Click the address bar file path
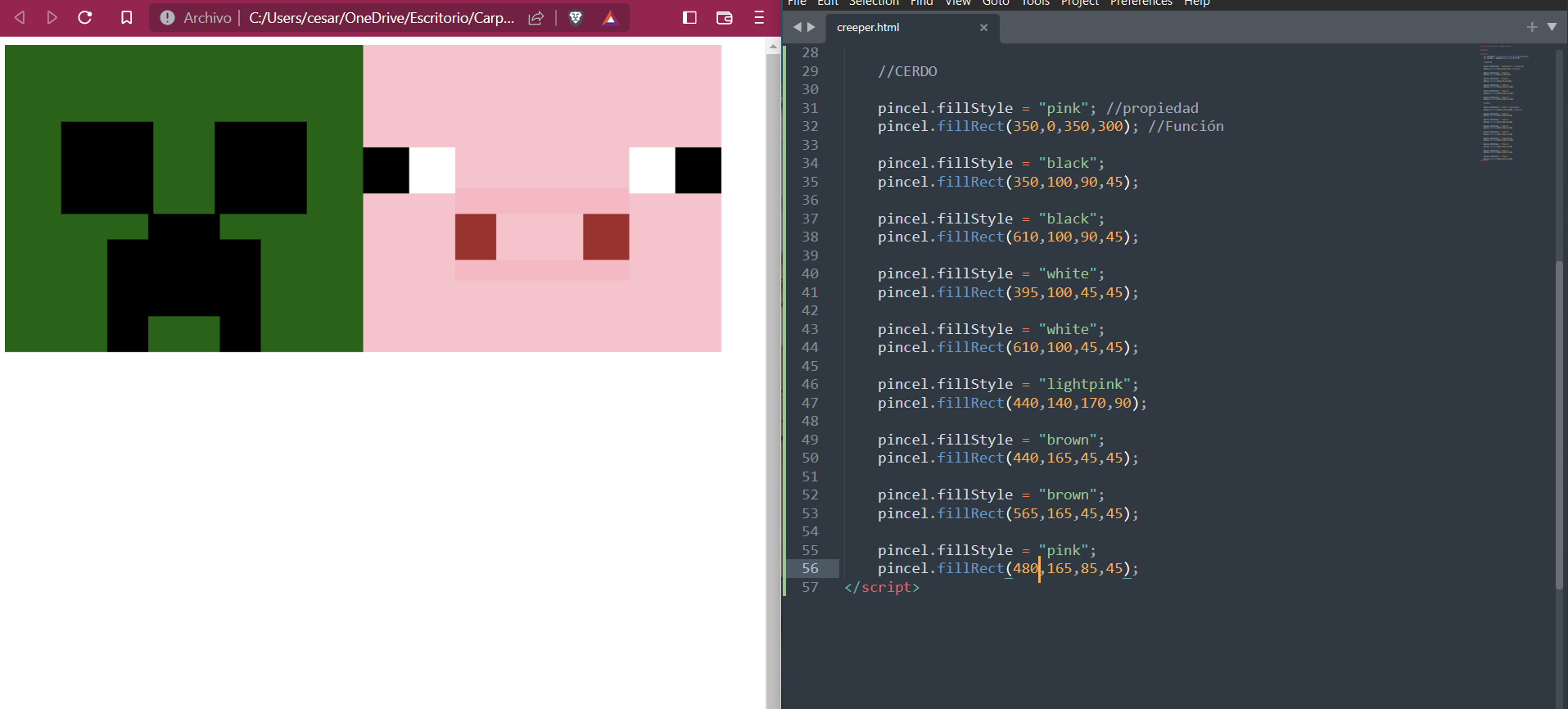 pyautogui.click(x=382, y=17)
